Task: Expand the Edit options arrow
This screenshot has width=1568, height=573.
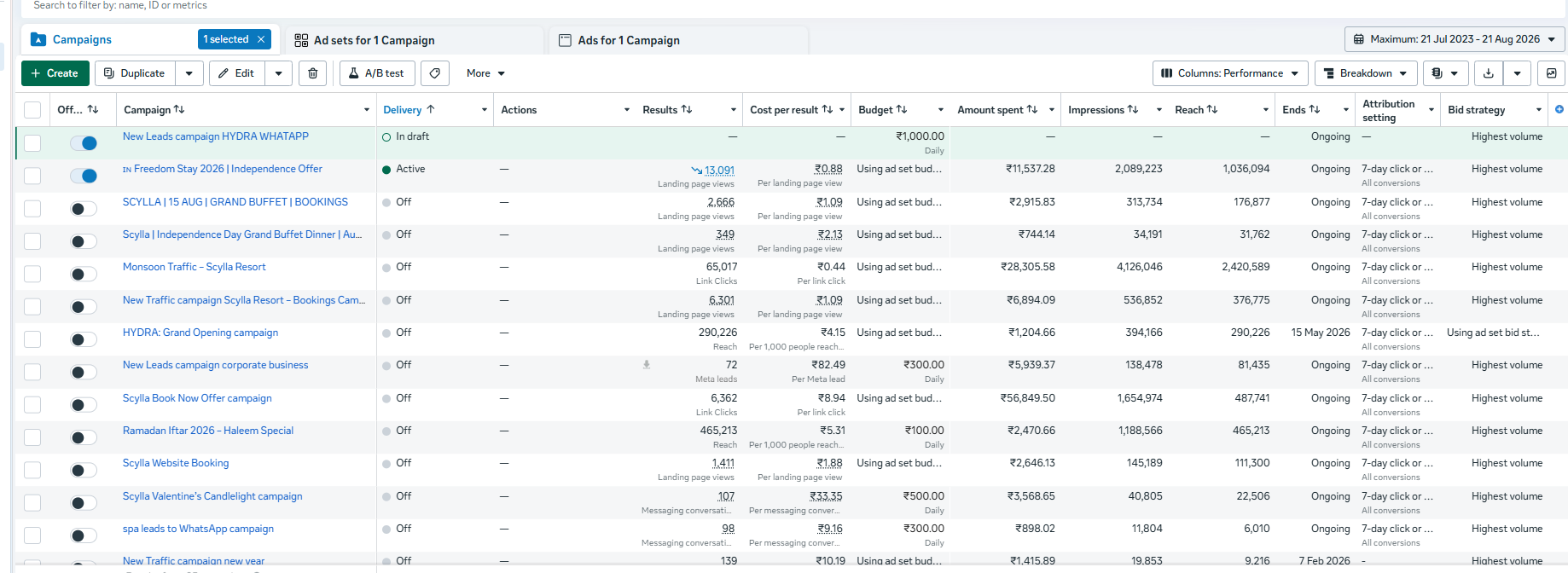Action: click(279, 73)
